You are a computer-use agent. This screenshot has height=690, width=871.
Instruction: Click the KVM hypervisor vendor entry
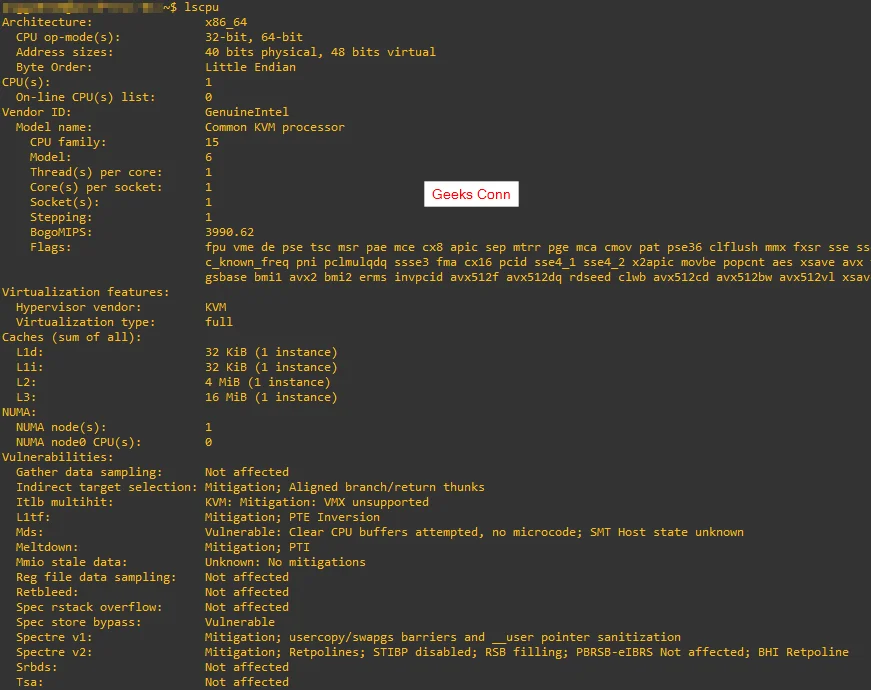pyautogui.click(x=217, y=307)
